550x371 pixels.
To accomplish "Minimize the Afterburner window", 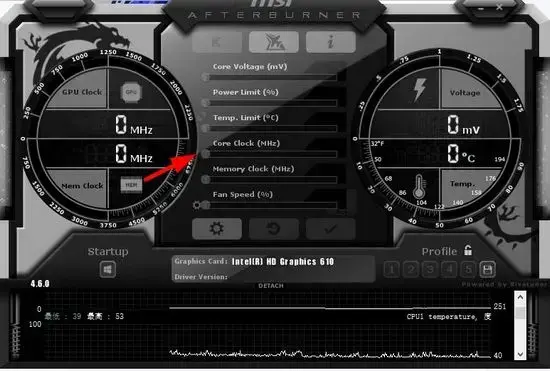I will pos(481,8).
